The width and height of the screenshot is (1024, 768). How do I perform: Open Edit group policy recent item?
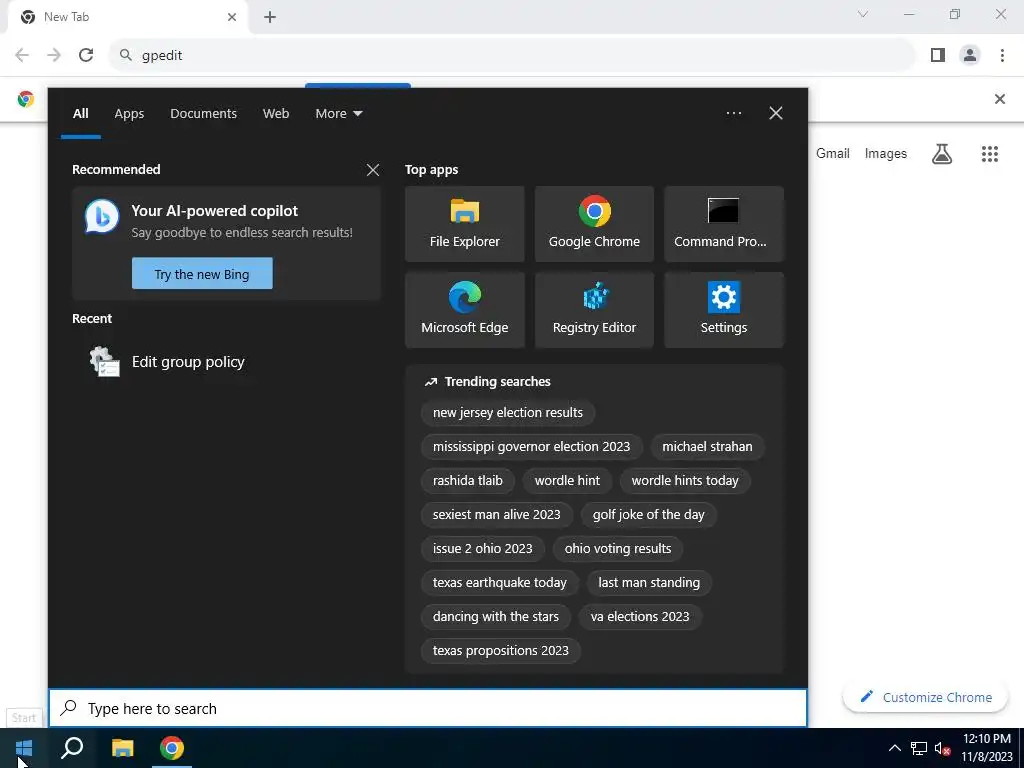pos(226,362)
